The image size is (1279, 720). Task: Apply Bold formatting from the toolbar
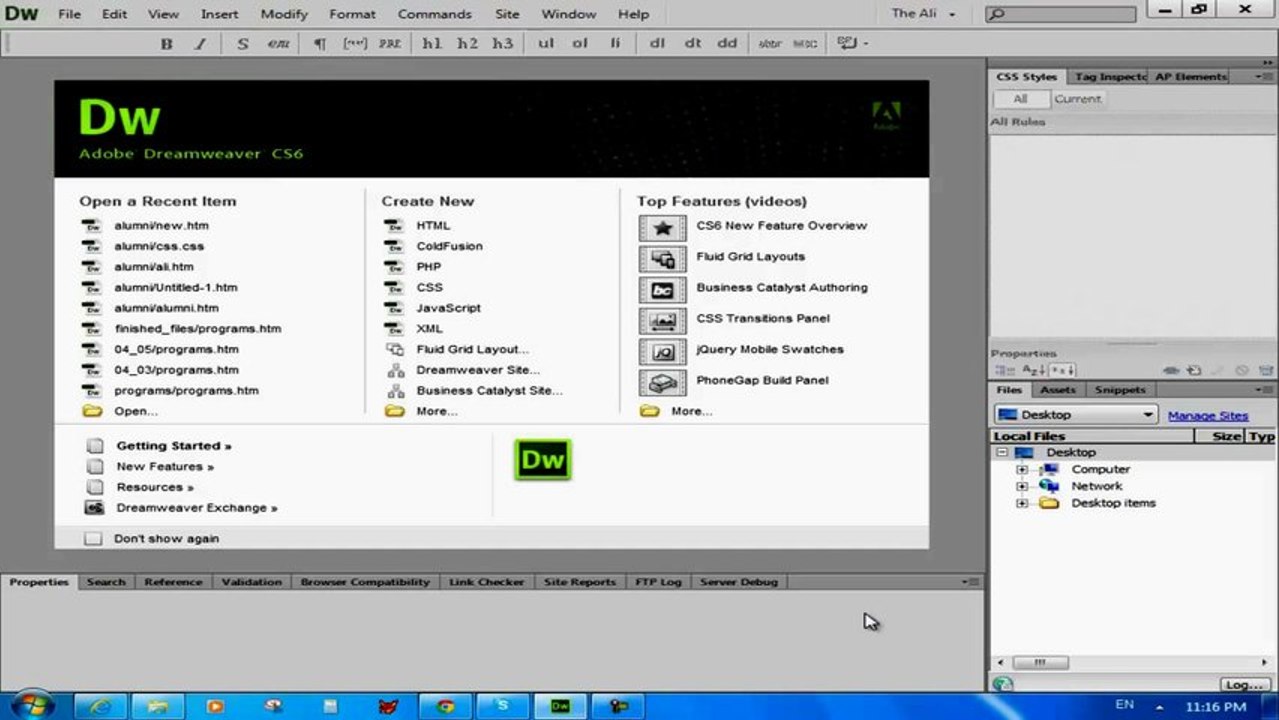click(166, 44)
